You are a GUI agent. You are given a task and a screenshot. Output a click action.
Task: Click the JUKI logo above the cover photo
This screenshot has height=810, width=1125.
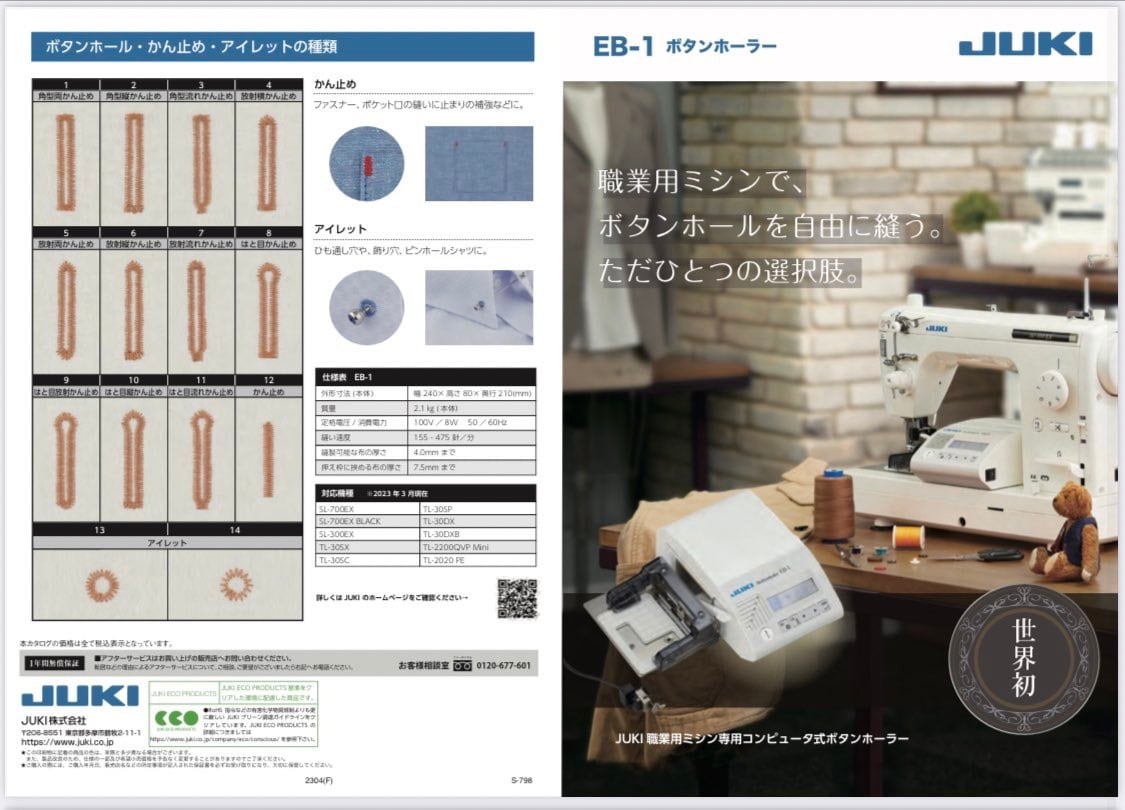(x=1025, y=44)
